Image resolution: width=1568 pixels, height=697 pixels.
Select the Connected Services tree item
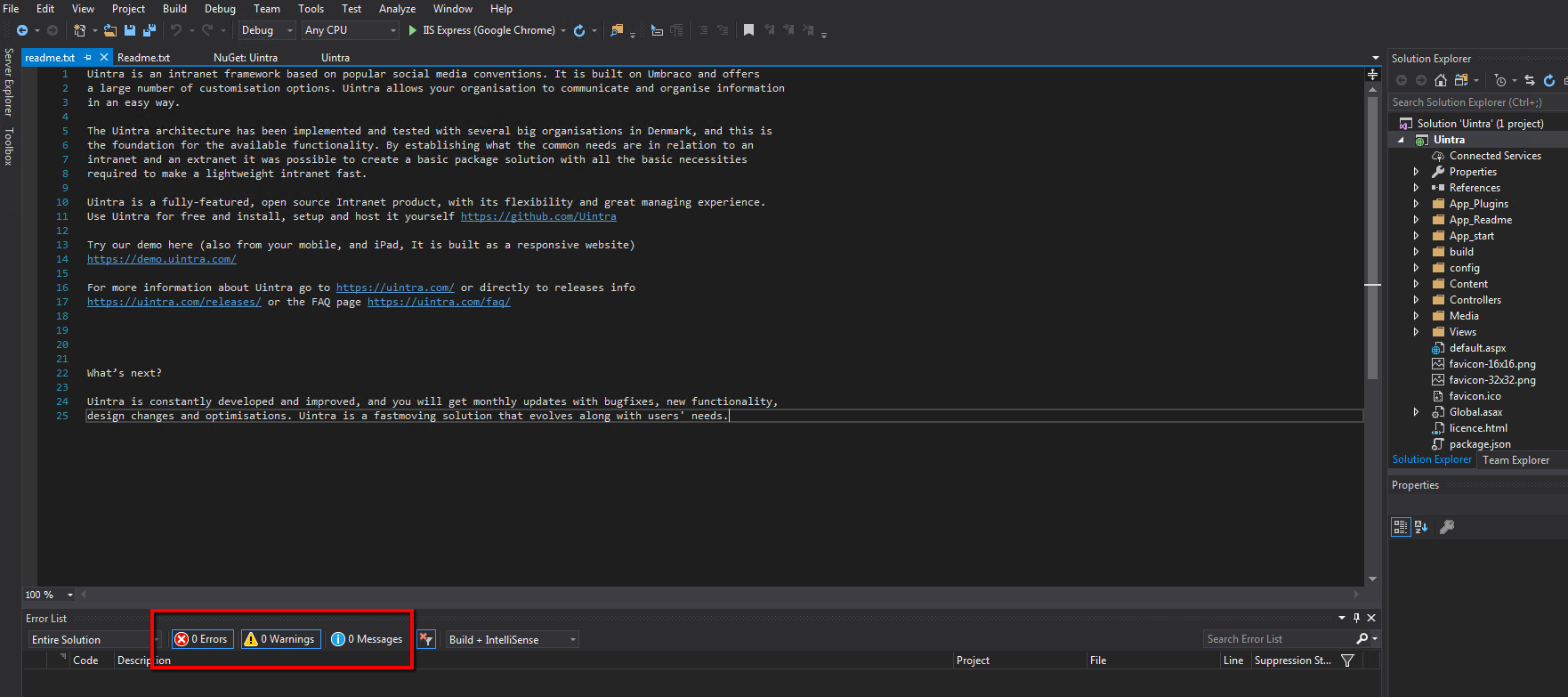[1495, 156]
